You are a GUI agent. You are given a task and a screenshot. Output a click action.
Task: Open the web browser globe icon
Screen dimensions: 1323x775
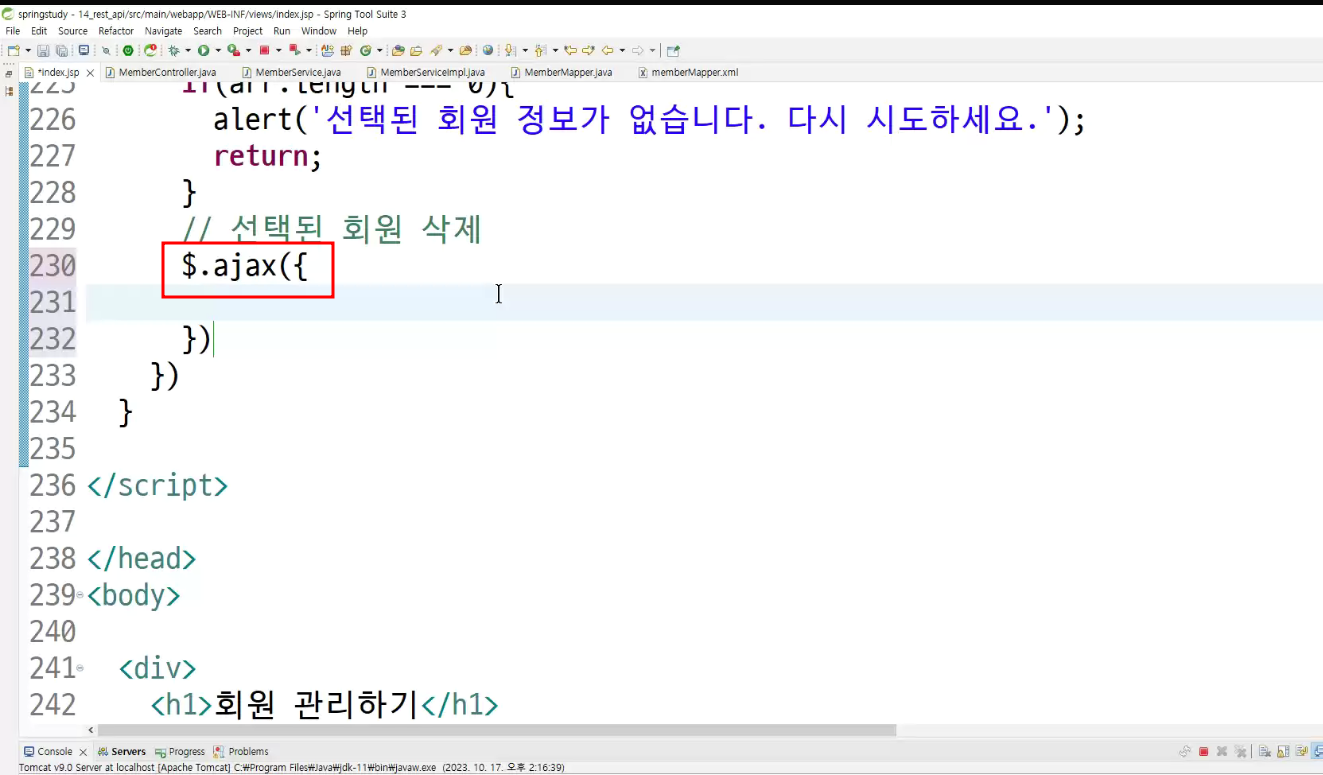pyautogui.click(x=488, y=50)
